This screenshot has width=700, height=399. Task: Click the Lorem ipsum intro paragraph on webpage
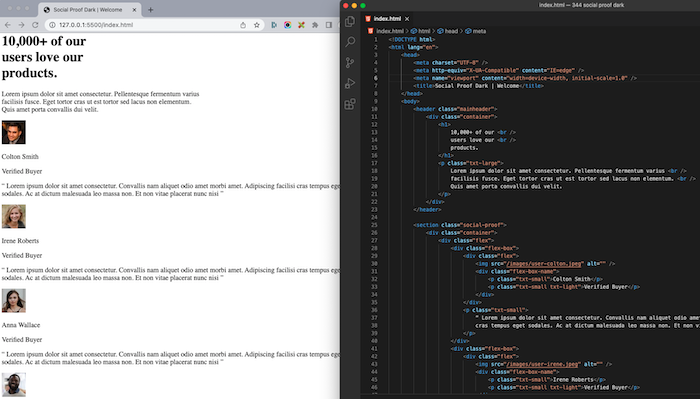[100, 102]
